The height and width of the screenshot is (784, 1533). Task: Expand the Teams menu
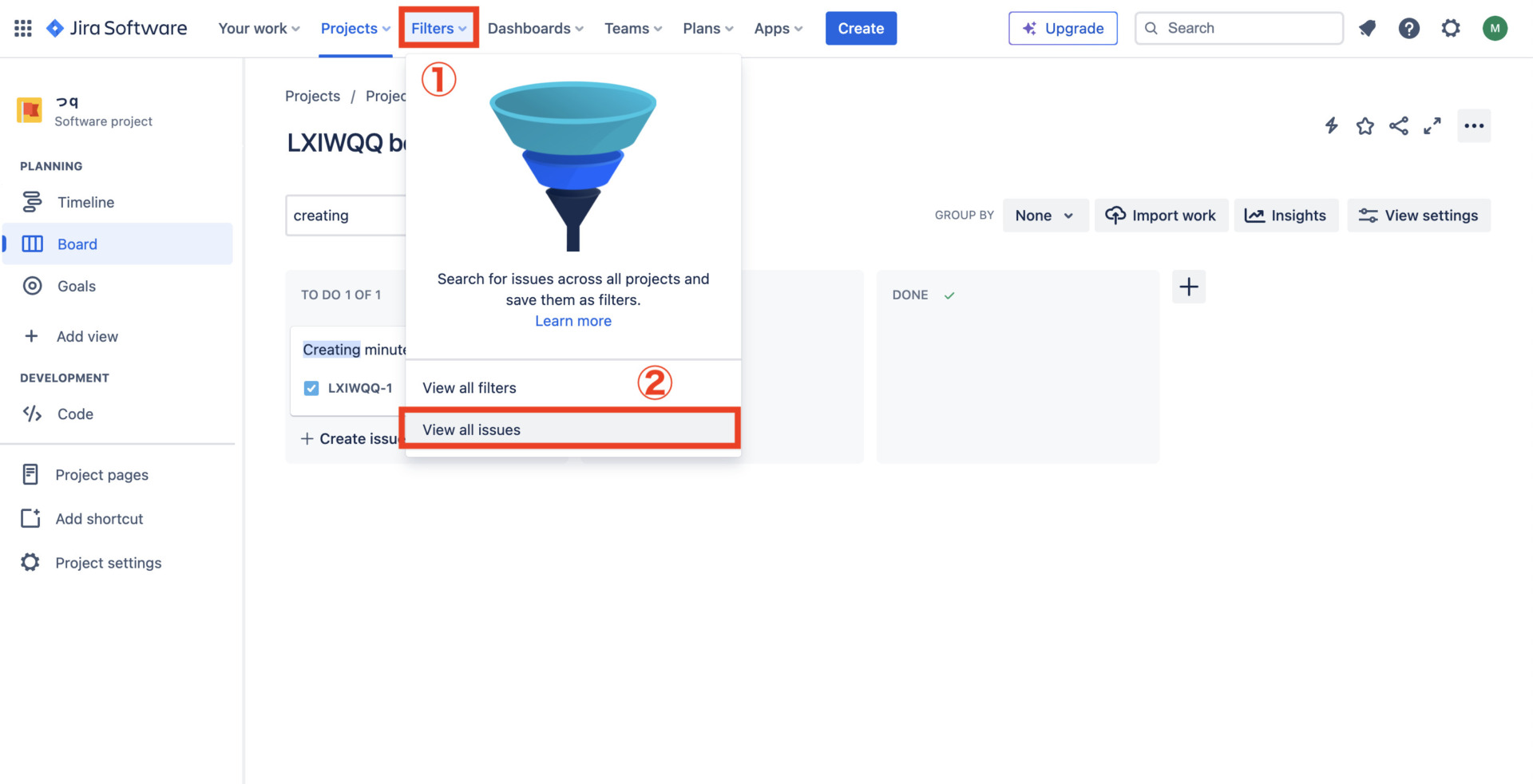click(632, 29)
